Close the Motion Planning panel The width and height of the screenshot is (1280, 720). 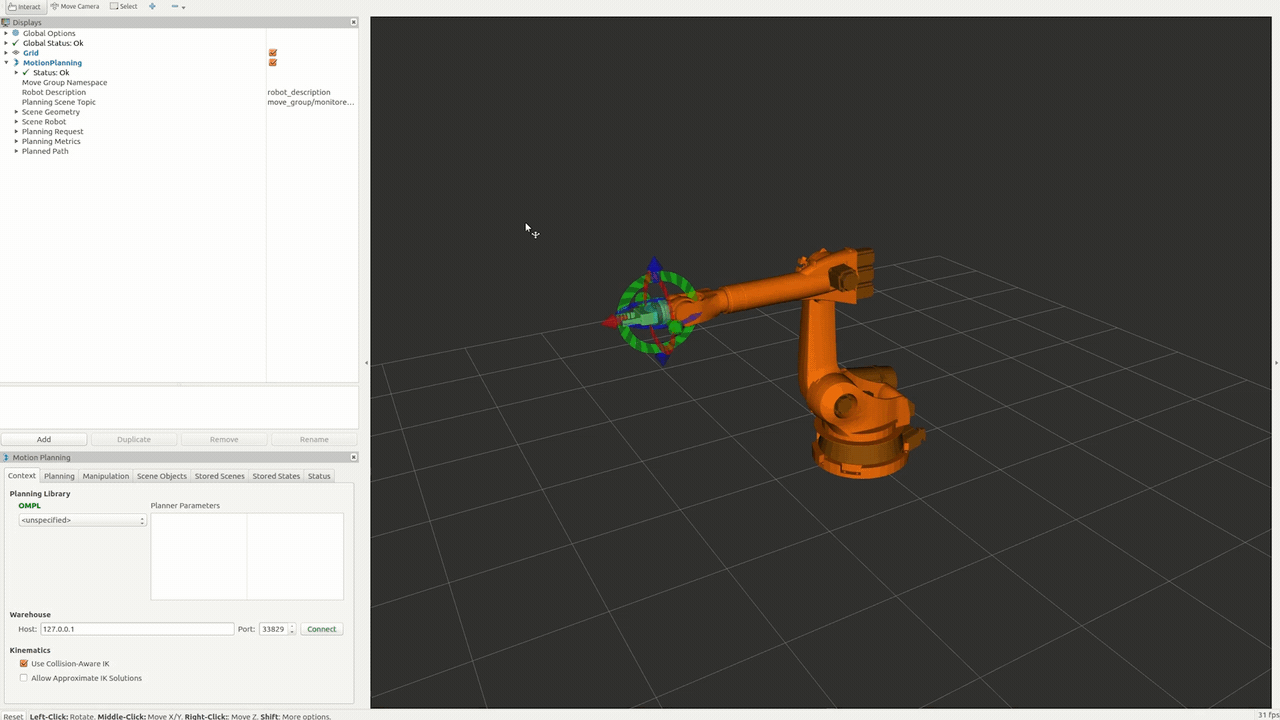point(354,457)
